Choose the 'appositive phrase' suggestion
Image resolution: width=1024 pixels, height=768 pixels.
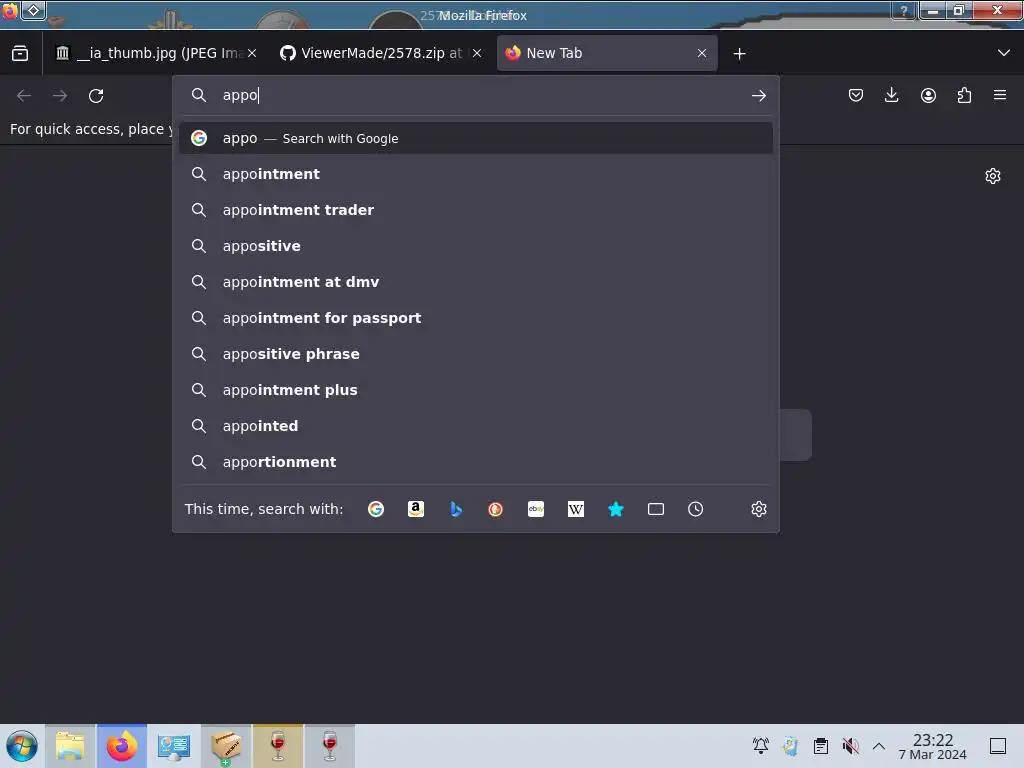click(x=475, y=354)
